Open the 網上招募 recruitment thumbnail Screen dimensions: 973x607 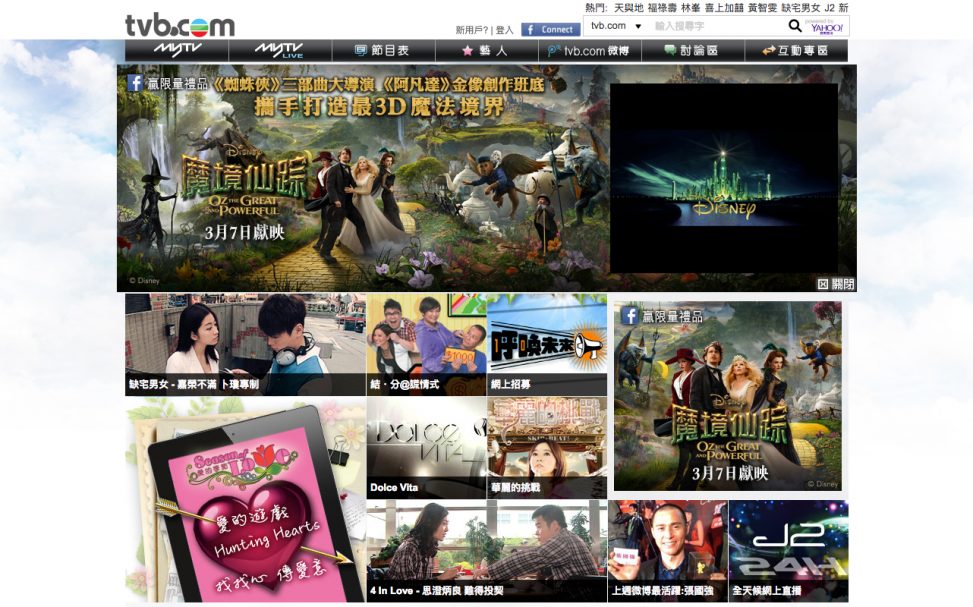click(x=547, y=344)
